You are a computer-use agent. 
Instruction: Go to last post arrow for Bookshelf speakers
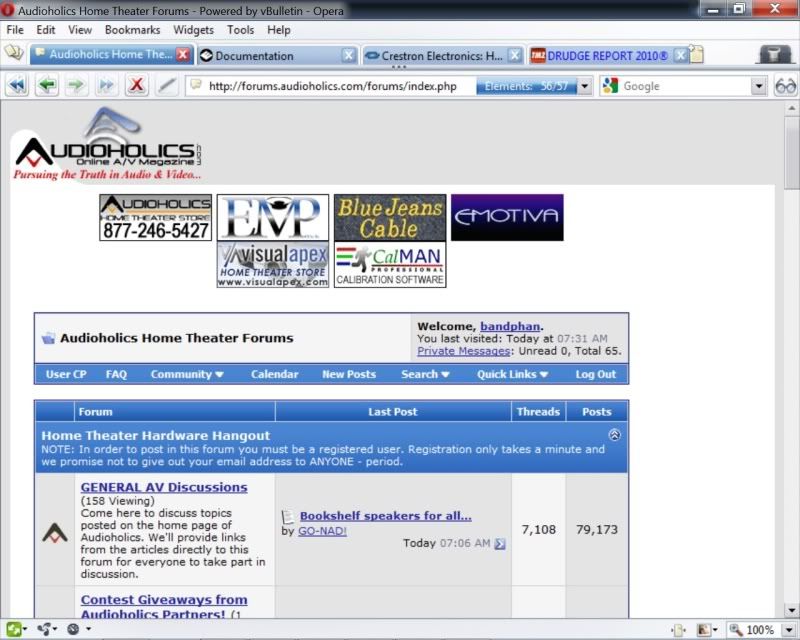[x=500, y=544]
